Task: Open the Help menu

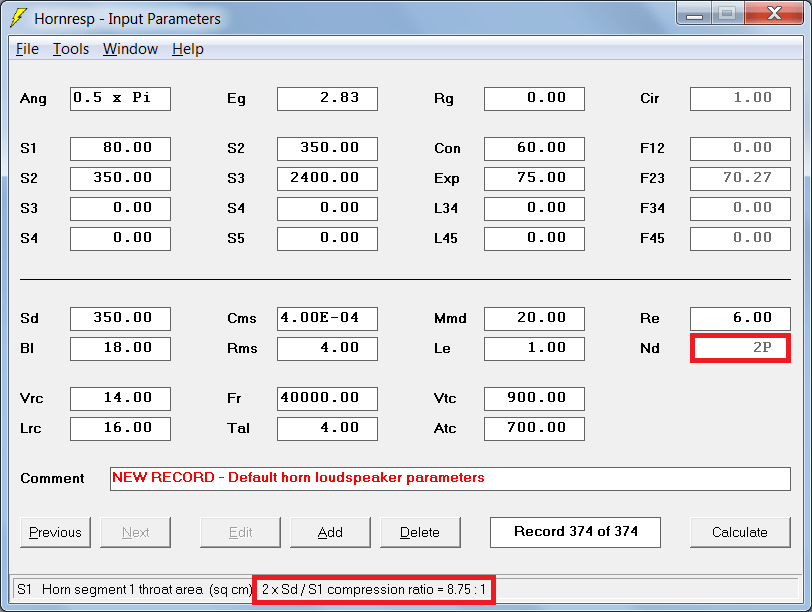Action: pyautogui.click(x=187, y=49)
